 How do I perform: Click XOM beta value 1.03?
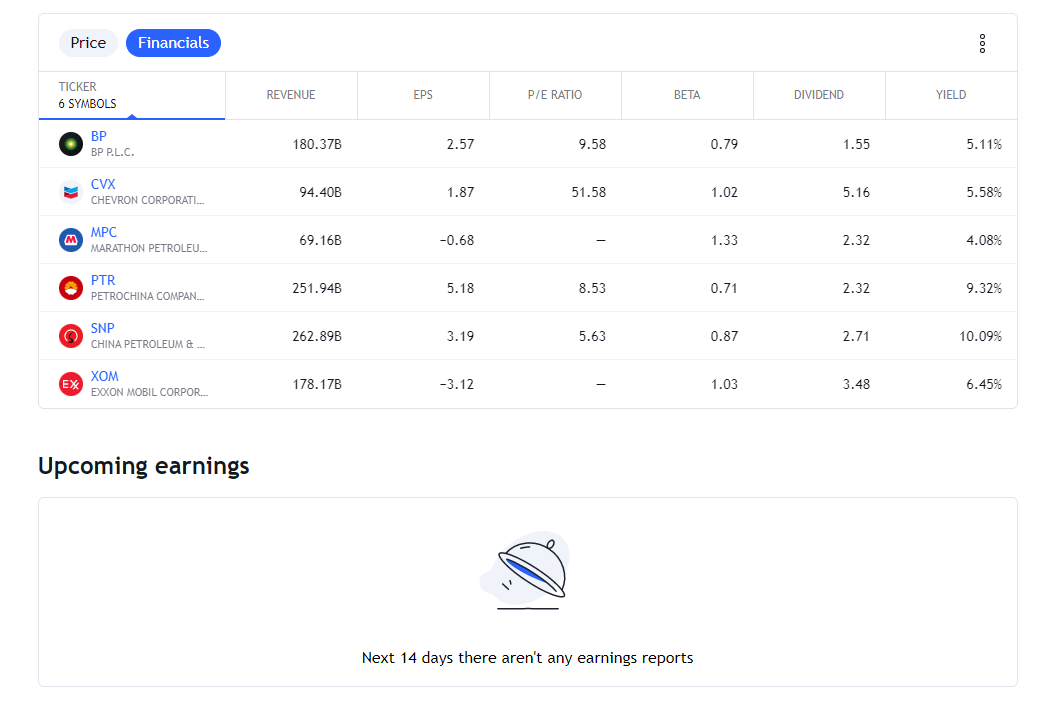[724, 384]
